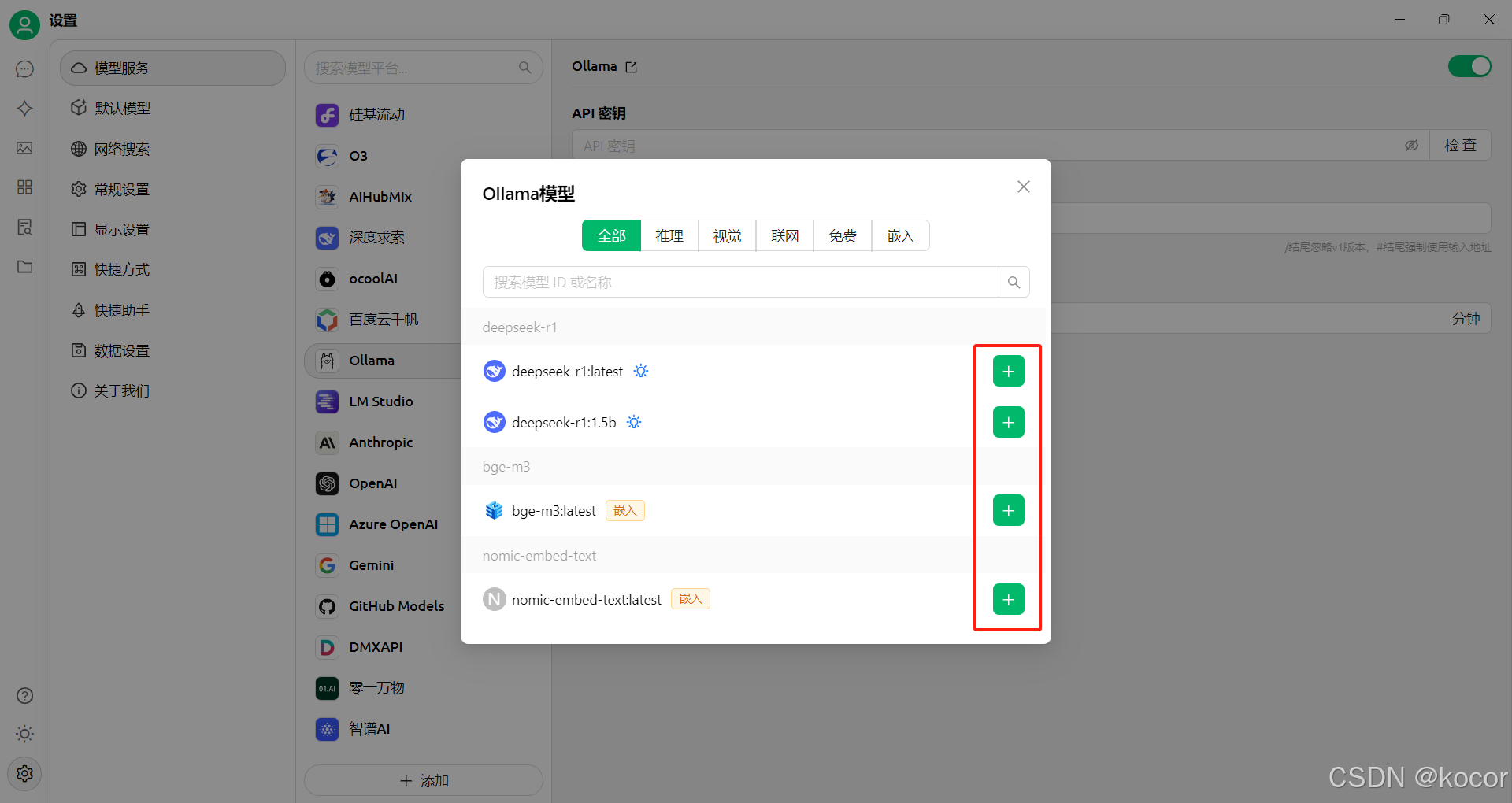
Task: Close the Ollama模型 dialog
Action: point(1023,187)
